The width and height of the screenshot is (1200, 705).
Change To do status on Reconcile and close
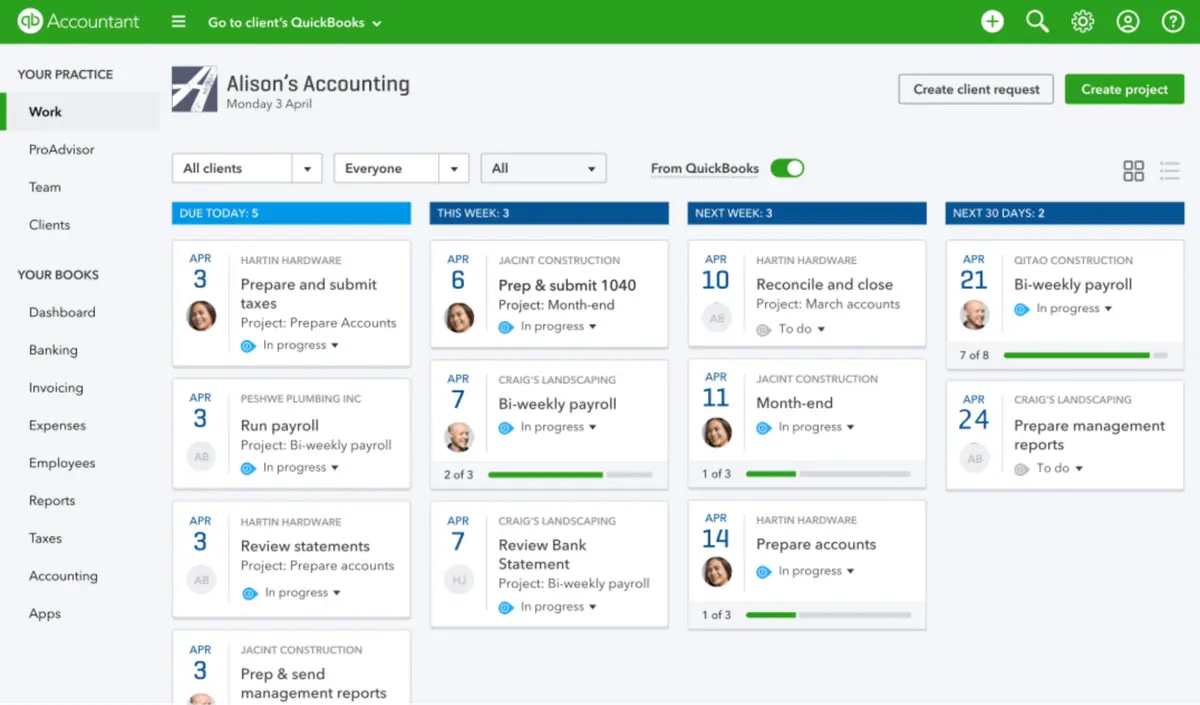(x=802, y=329)
